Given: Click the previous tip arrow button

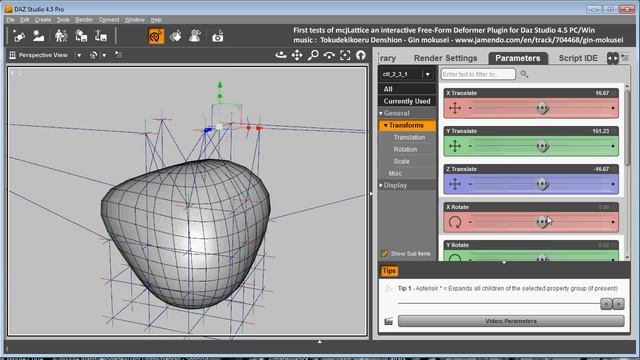Looking at the screenshot, I should pos(606,304).
